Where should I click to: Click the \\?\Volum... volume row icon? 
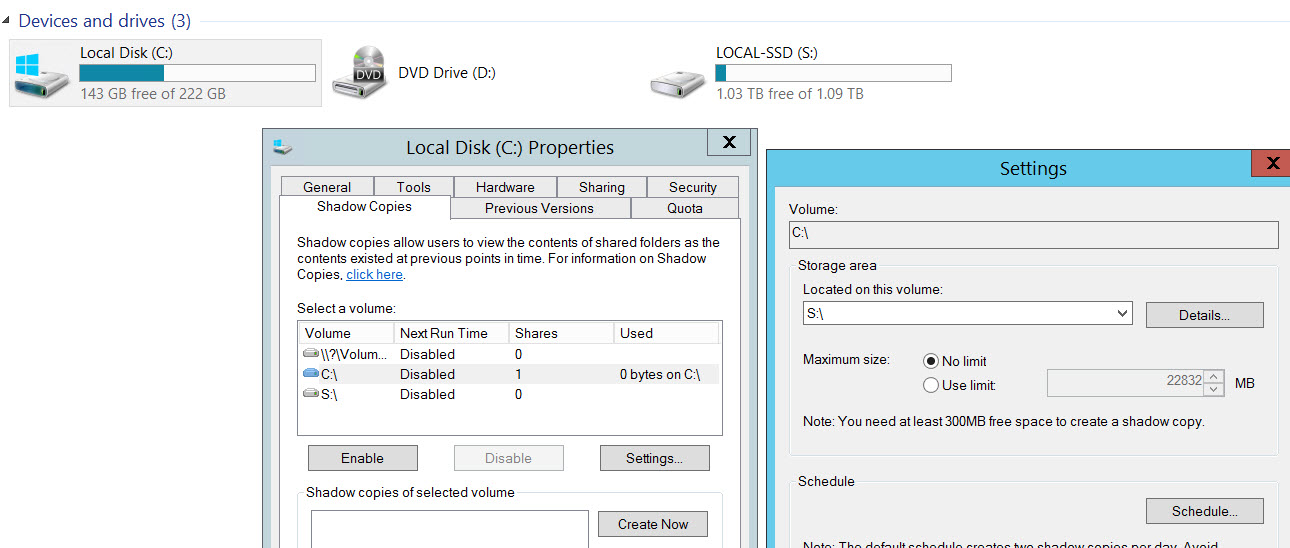[x=311, y=354]
